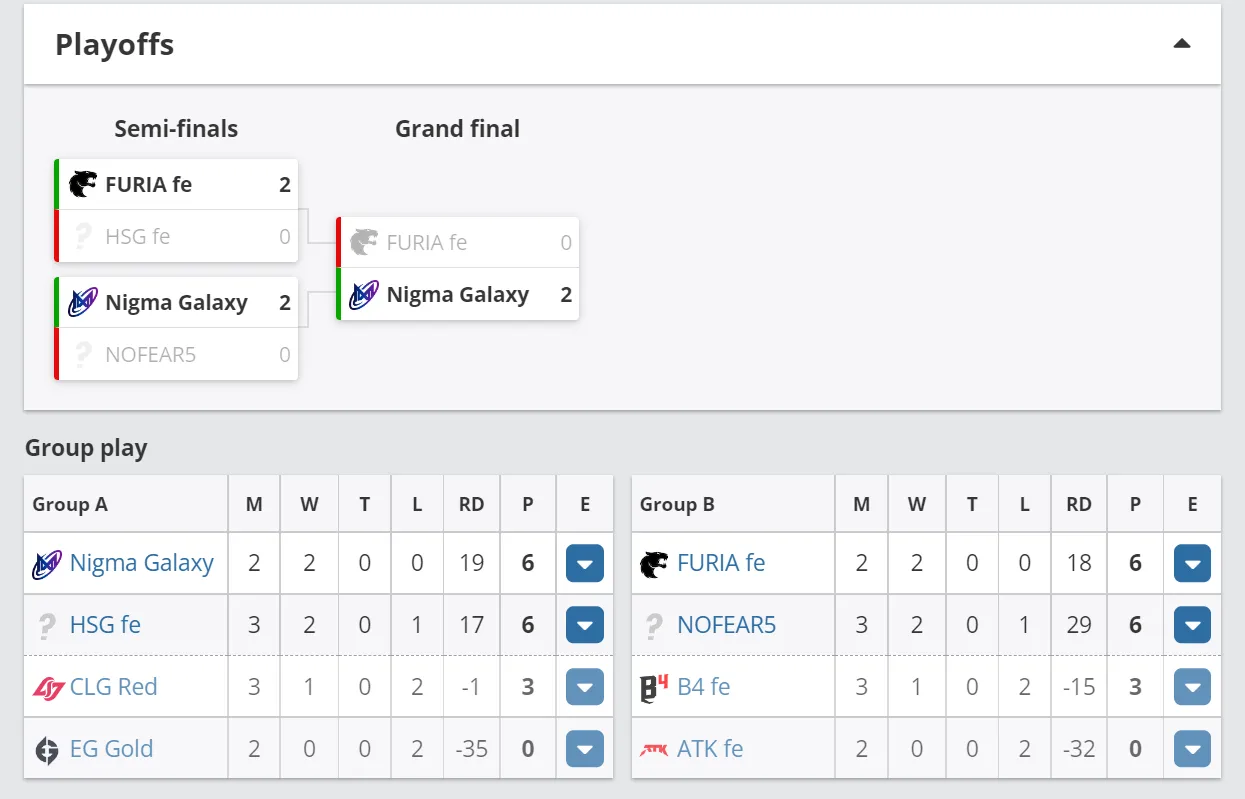The width and height of the screenshot is (1245, 799).
Task: Click RD column header in Group A
Action: pos(471,504)
